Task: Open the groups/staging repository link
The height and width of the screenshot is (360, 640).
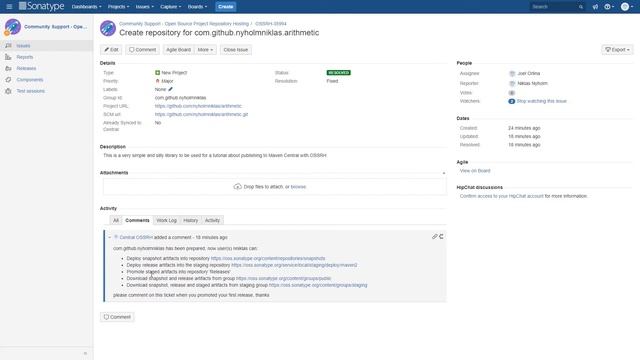Action: [318, 285]
